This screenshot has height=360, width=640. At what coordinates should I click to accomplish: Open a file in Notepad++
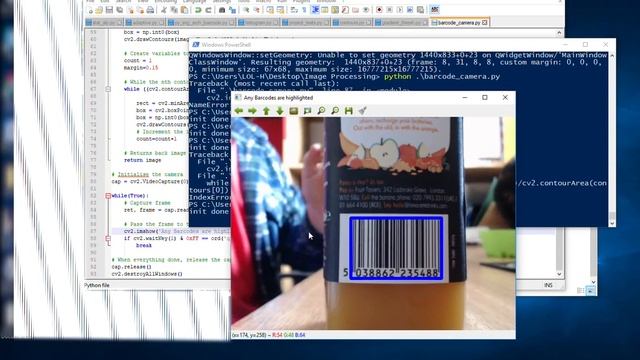click(x=99, y=10)
